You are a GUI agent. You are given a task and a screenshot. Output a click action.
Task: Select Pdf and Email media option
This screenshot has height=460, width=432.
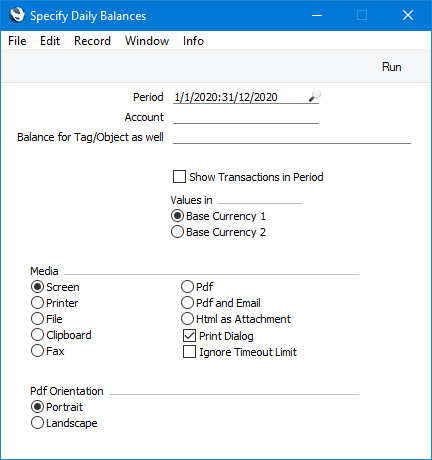pyautogui.click(x=187, y=303)
